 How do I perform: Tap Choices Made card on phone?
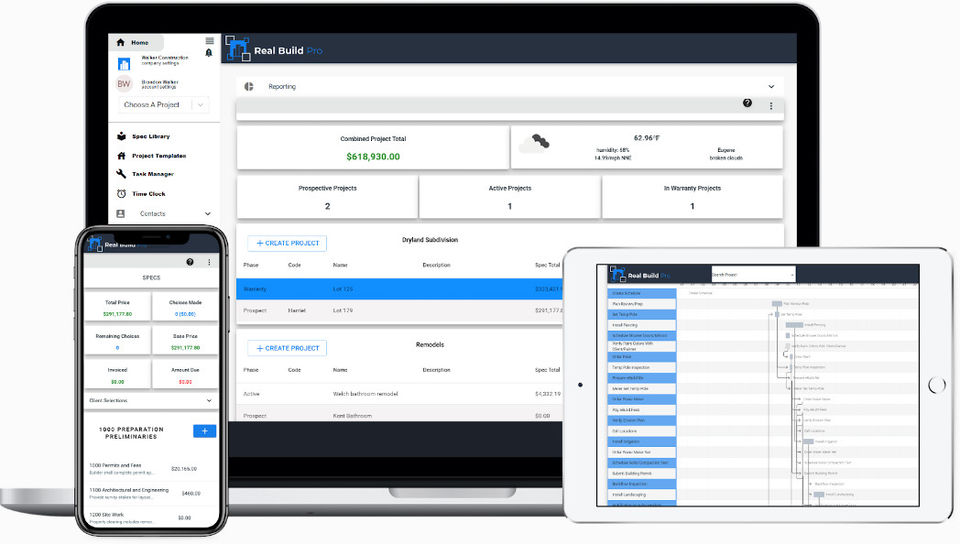tap(185, 308)
